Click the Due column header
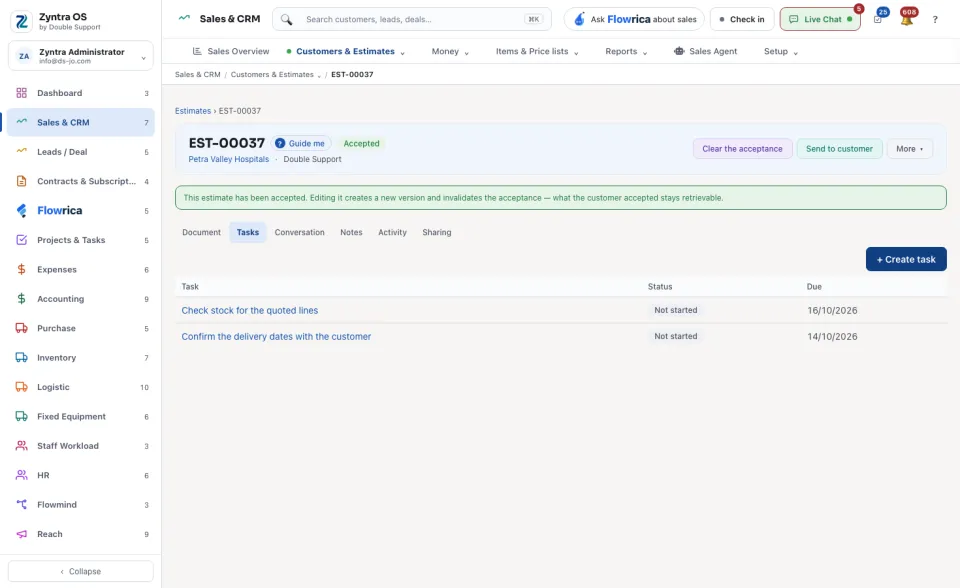Viewport: 960px width, 588px height. [x=814, y=287]
